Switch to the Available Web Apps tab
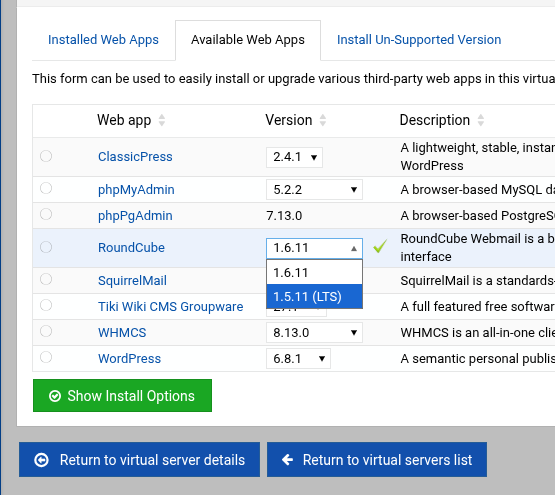The image size is (555, 495). [x=248, y=40]
